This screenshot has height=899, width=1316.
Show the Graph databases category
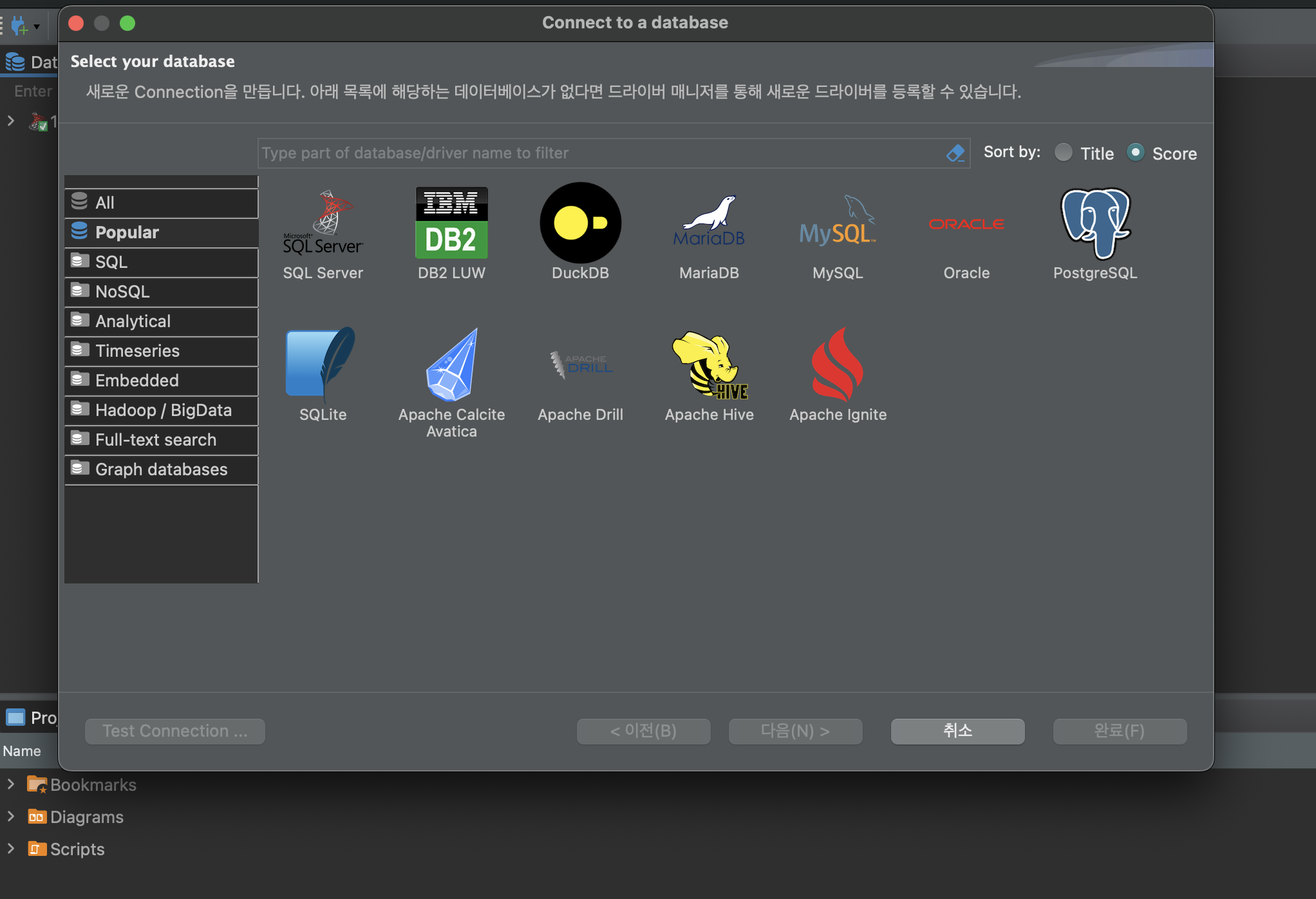point(161,469)
